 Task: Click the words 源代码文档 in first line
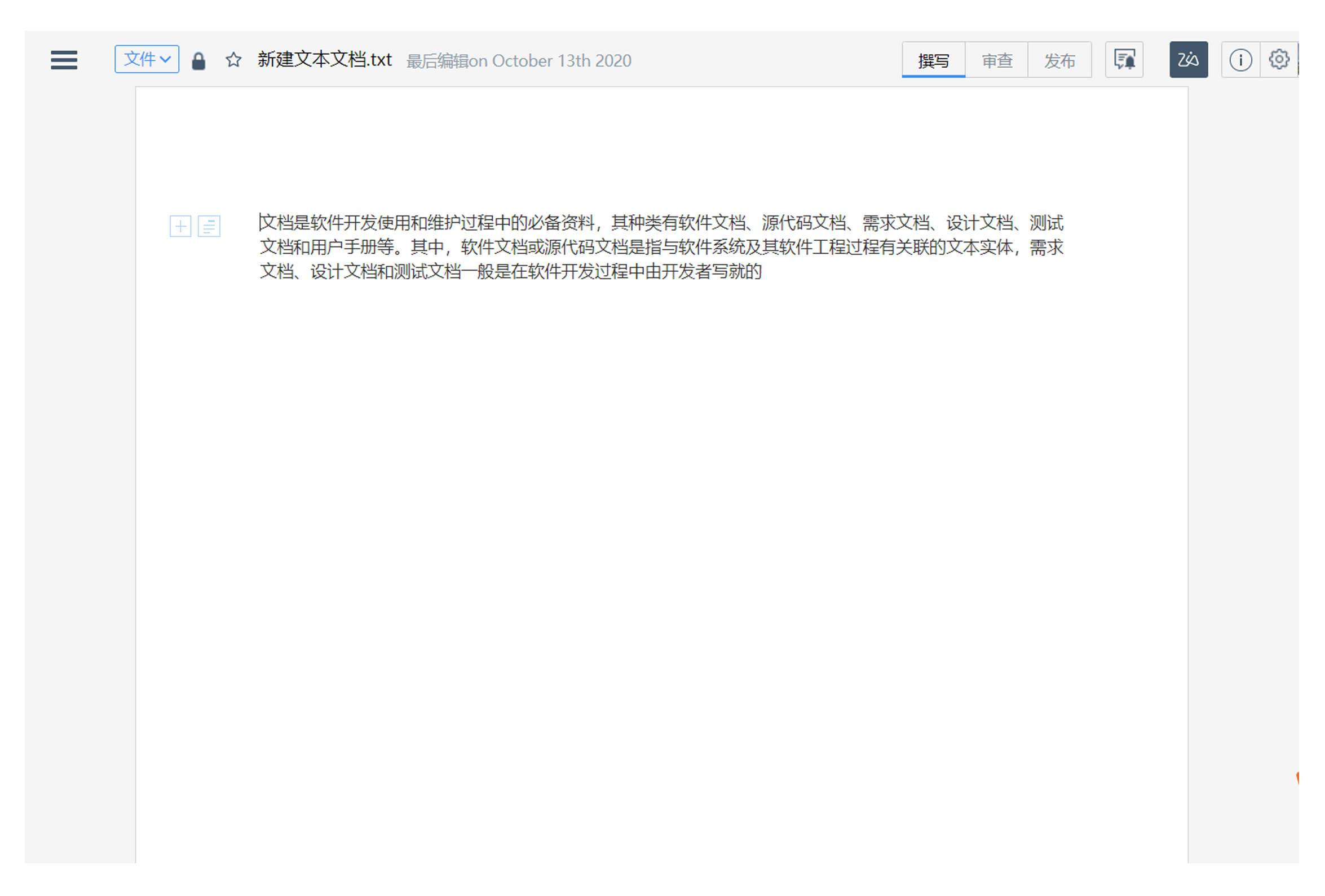(803, 222)
